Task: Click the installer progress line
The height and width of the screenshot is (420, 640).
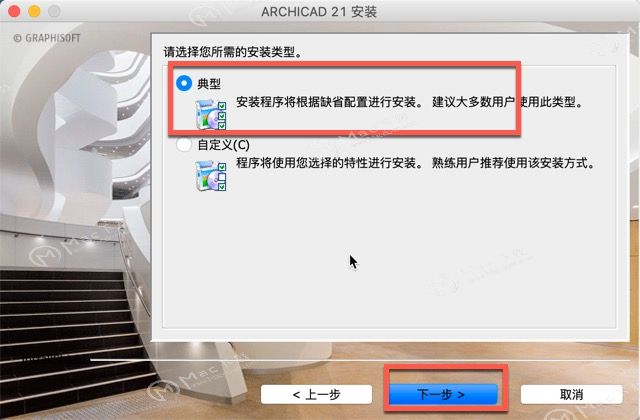Action: (x=360, y=360)
